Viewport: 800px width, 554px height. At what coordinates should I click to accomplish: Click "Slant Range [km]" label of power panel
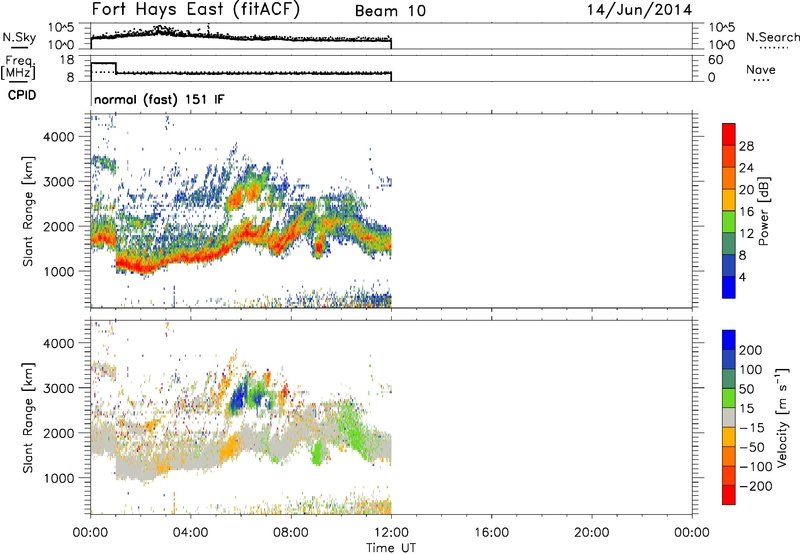coord(28,211)
